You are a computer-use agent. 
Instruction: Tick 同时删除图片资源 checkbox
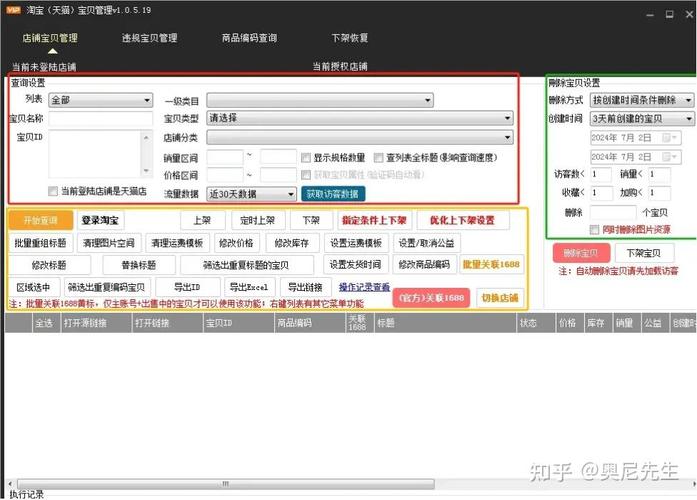click(594, 229)
